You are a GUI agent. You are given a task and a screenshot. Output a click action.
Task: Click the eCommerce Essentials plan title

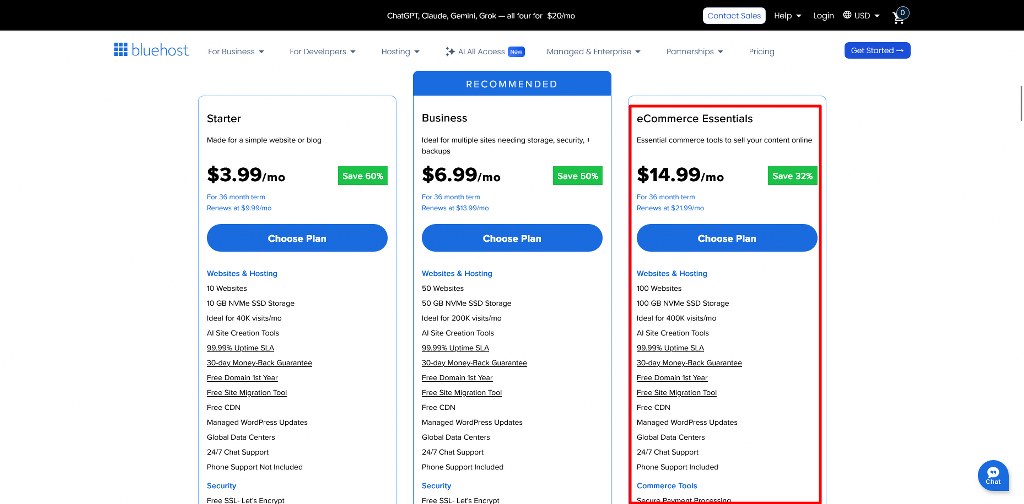(695, 119)
